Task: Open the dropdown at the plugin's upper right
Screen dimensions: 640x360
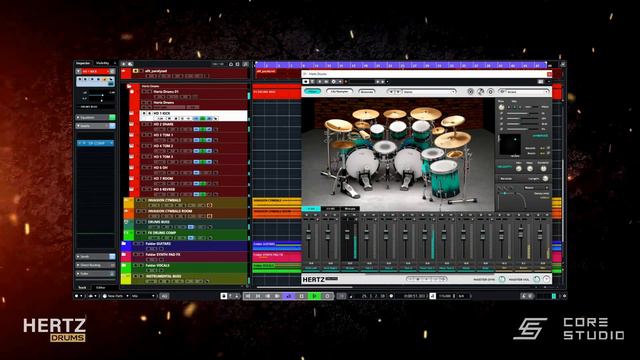Action: click(524, 92)
